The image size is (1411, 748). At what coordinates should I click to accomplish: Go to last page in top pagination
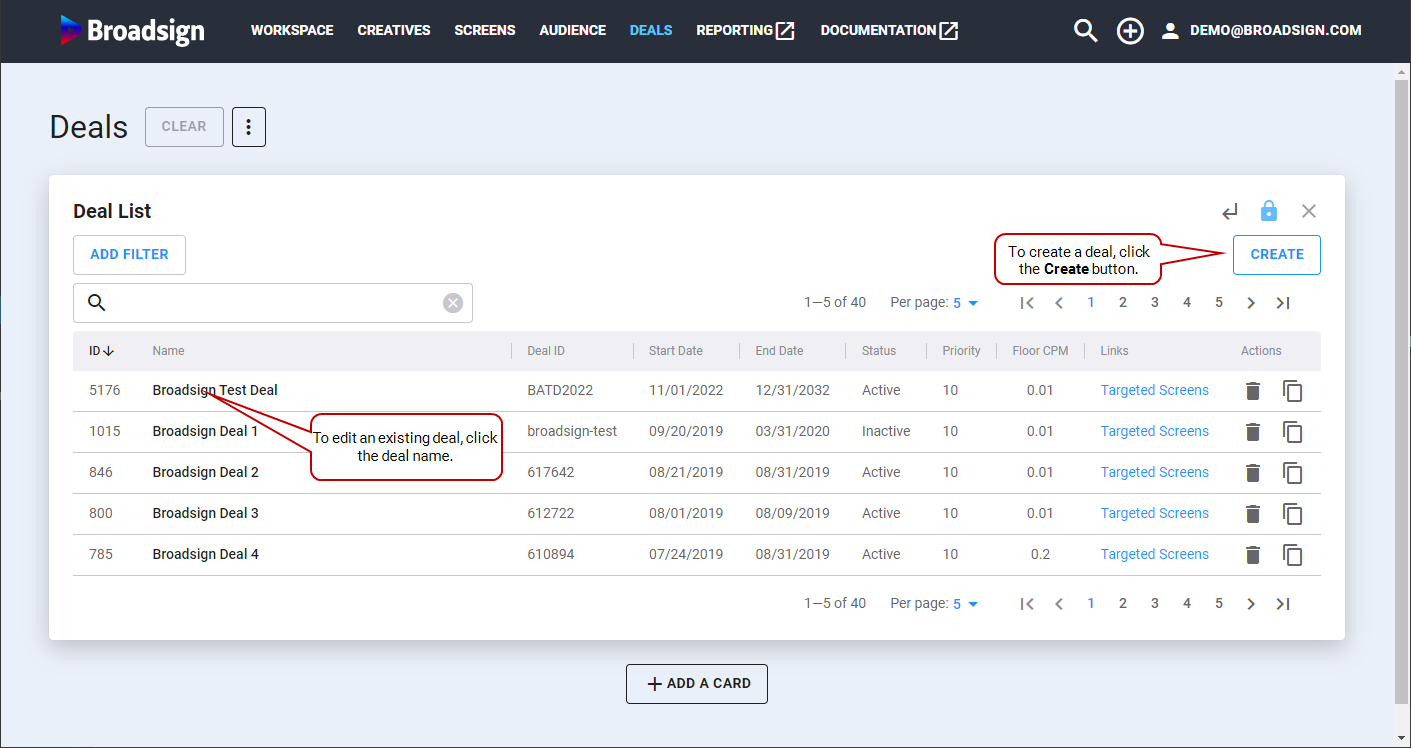point(1283,303)
